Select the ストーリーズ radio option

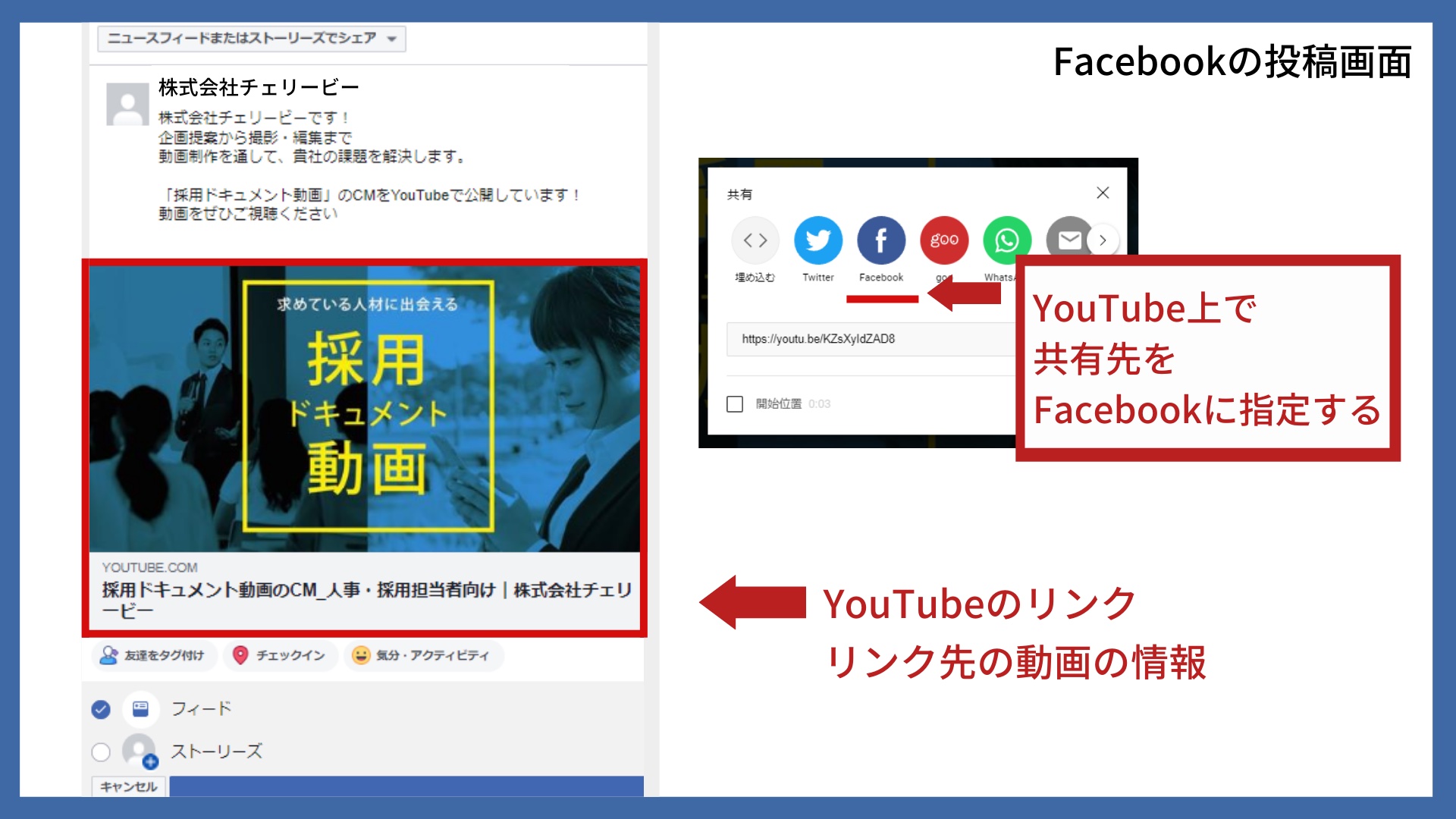(x=101, y=752)
